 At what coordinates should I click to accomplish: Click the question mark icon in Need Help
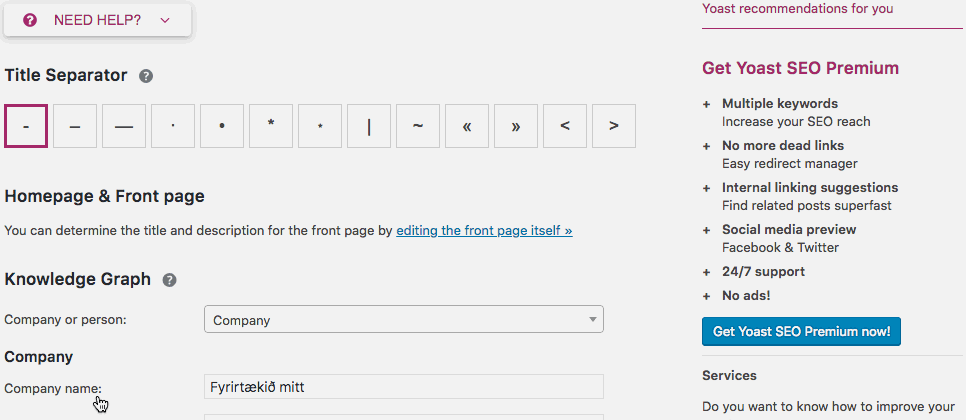tap(30, 20)
